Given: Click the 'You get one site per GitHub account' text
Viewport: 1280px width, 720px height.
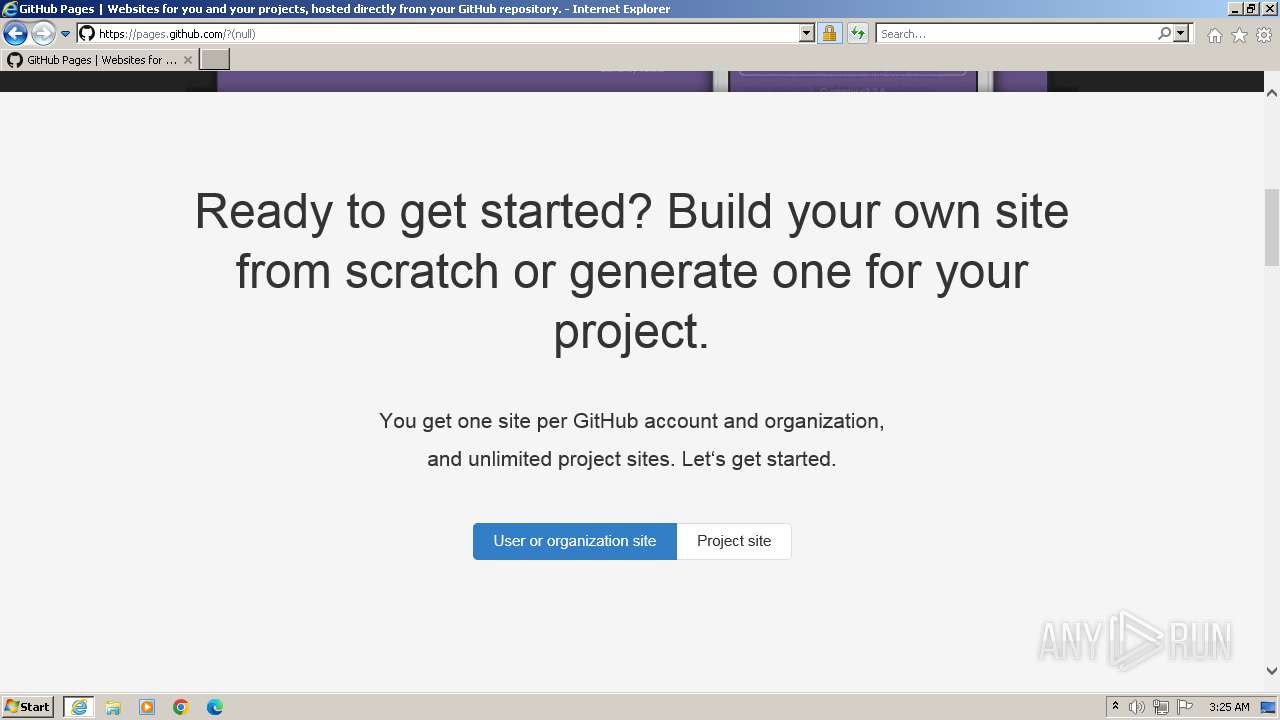Looking at the screenshot, I should click(x=632, y=421).
